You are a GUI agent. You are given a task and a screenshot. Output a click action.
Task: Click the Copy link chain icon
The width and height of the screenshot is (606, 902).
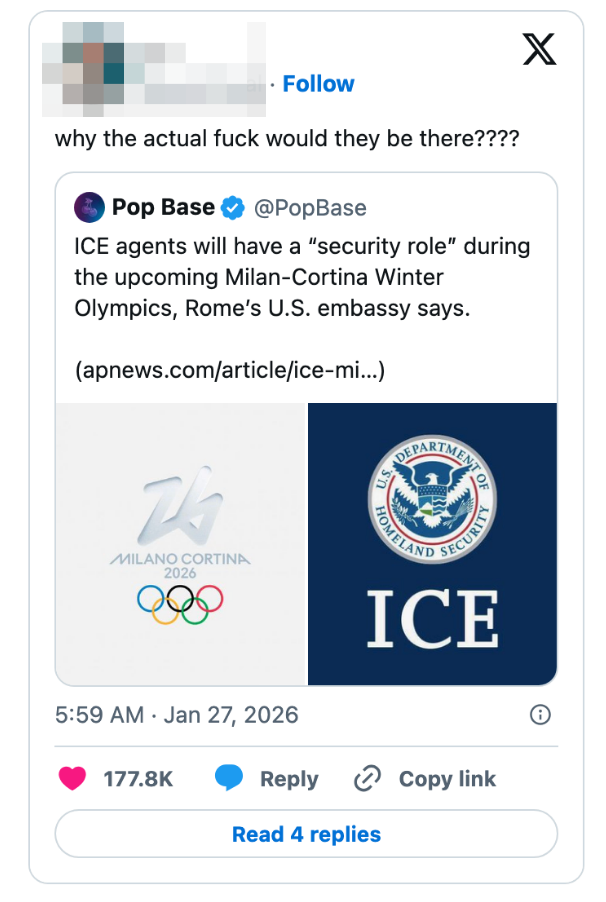369,778
